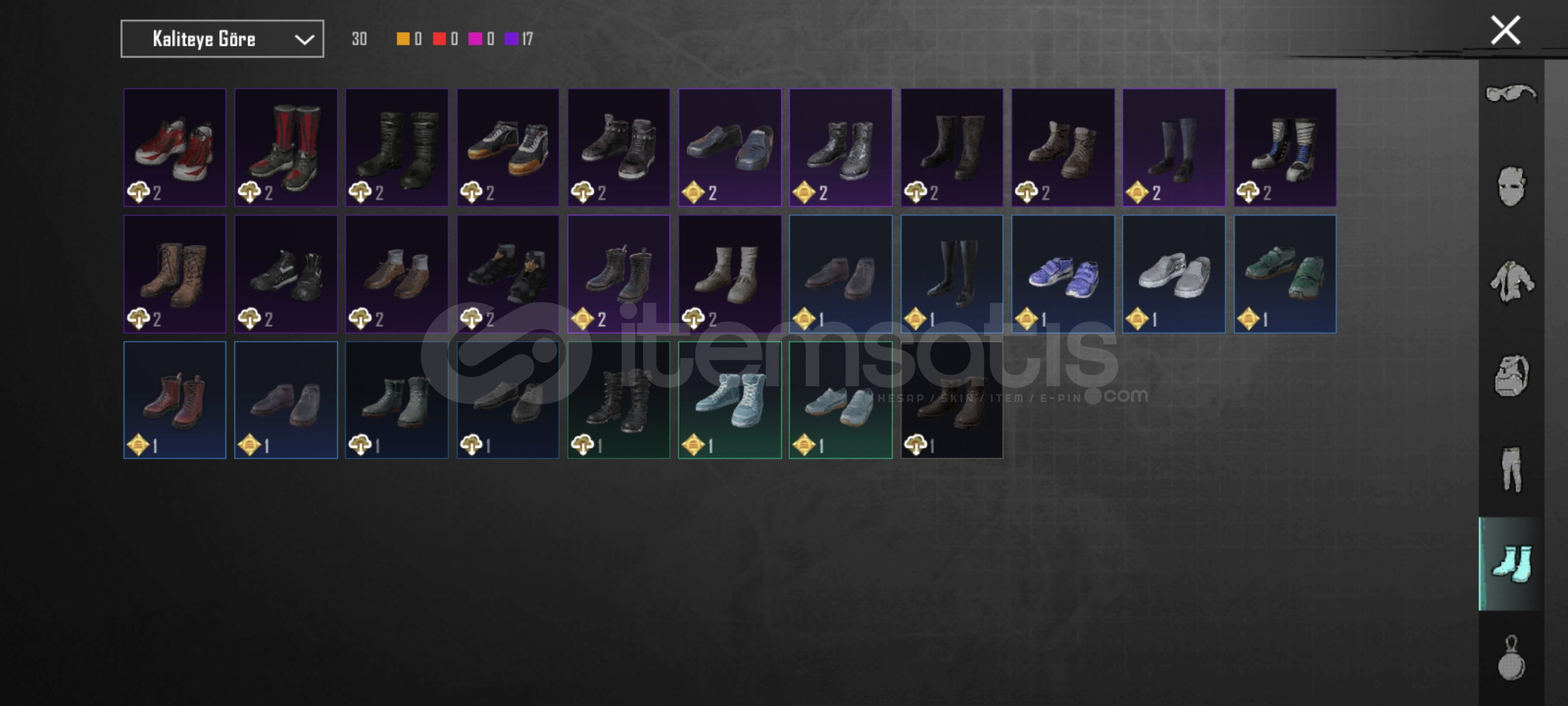
Task: Select the red and white sneakers item
Action: pyautogui.click(x=175, y=148)
